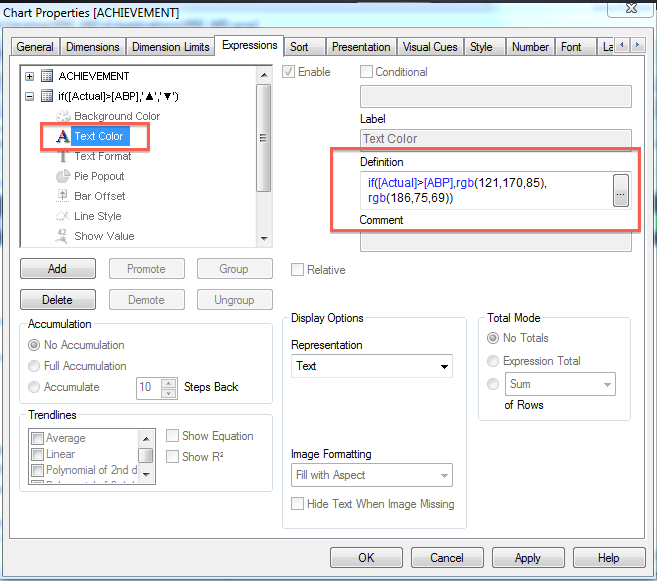Image resolution: width=657 pixels, height=581 pixels.
Task: Select Expression Total radio button
Action: coord(493,361)
